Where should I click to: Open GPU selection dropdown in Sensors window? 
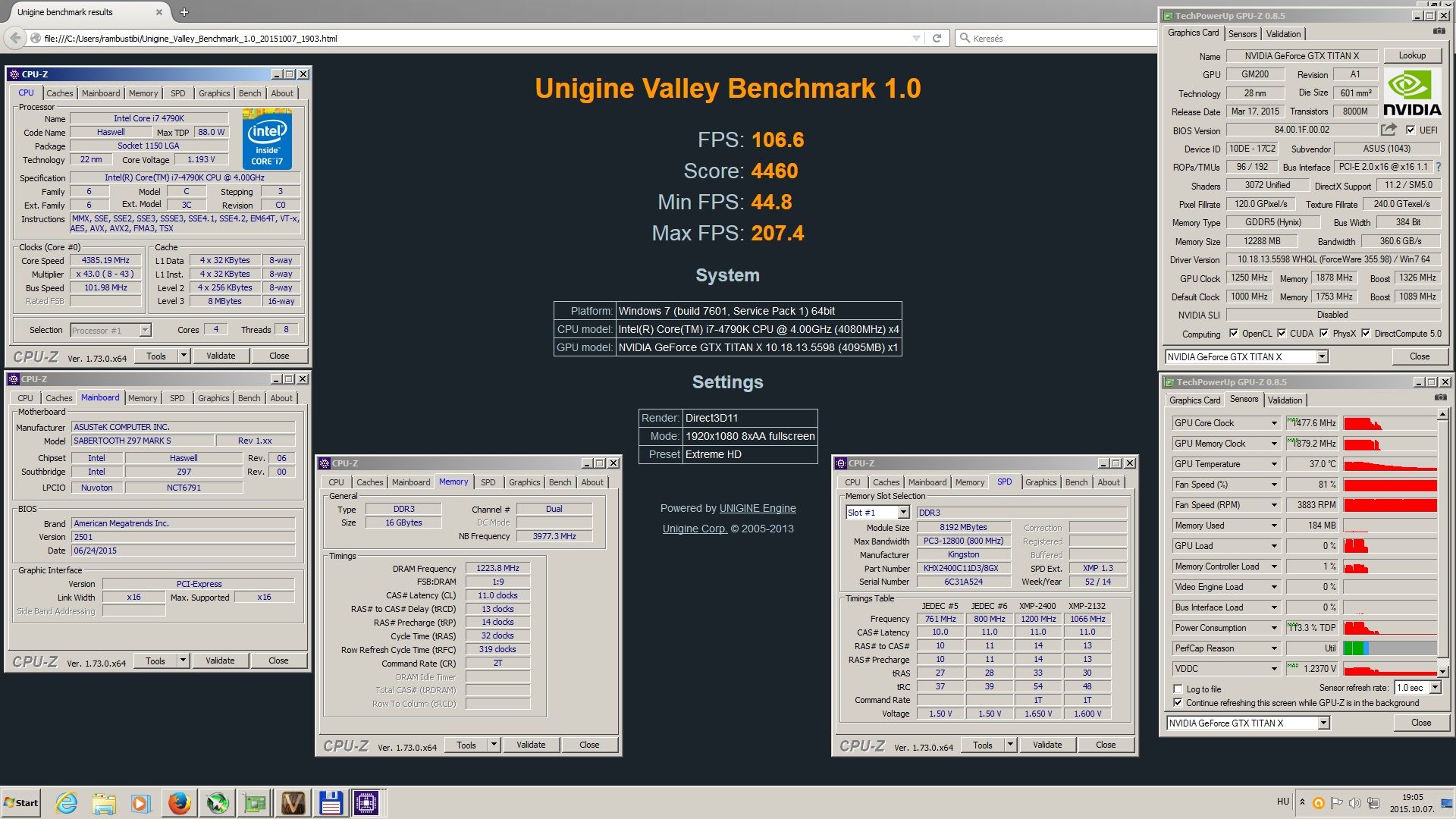[x=1323, y=723]
